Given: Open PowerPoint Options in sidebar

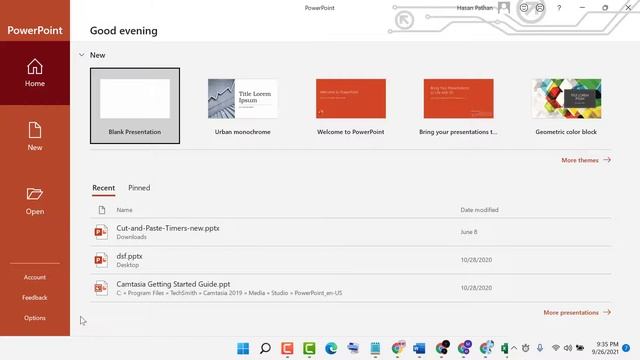Looking at the screenshot, I should coord(35,318).
